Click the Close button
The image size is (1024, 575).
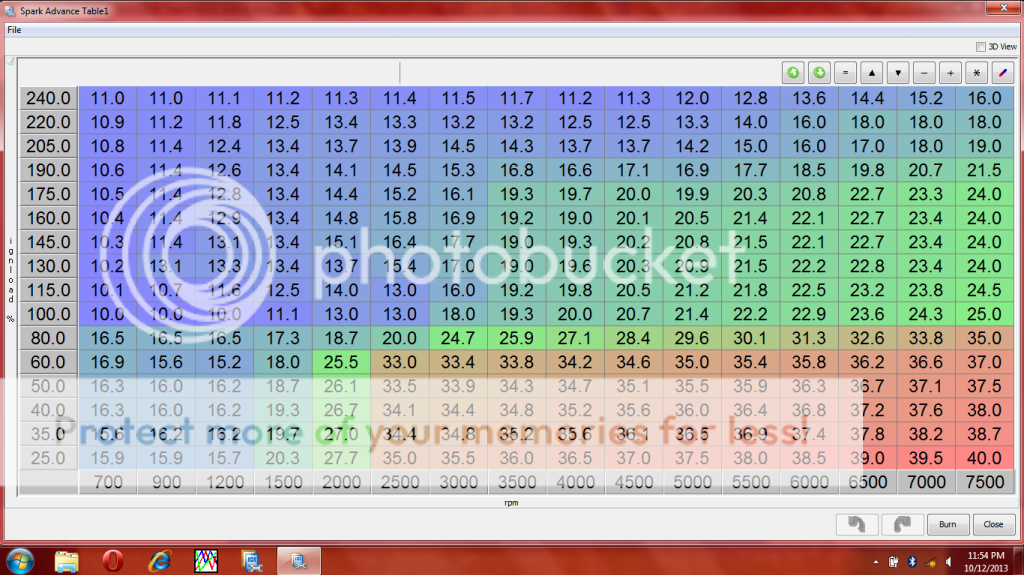[993, 524]
